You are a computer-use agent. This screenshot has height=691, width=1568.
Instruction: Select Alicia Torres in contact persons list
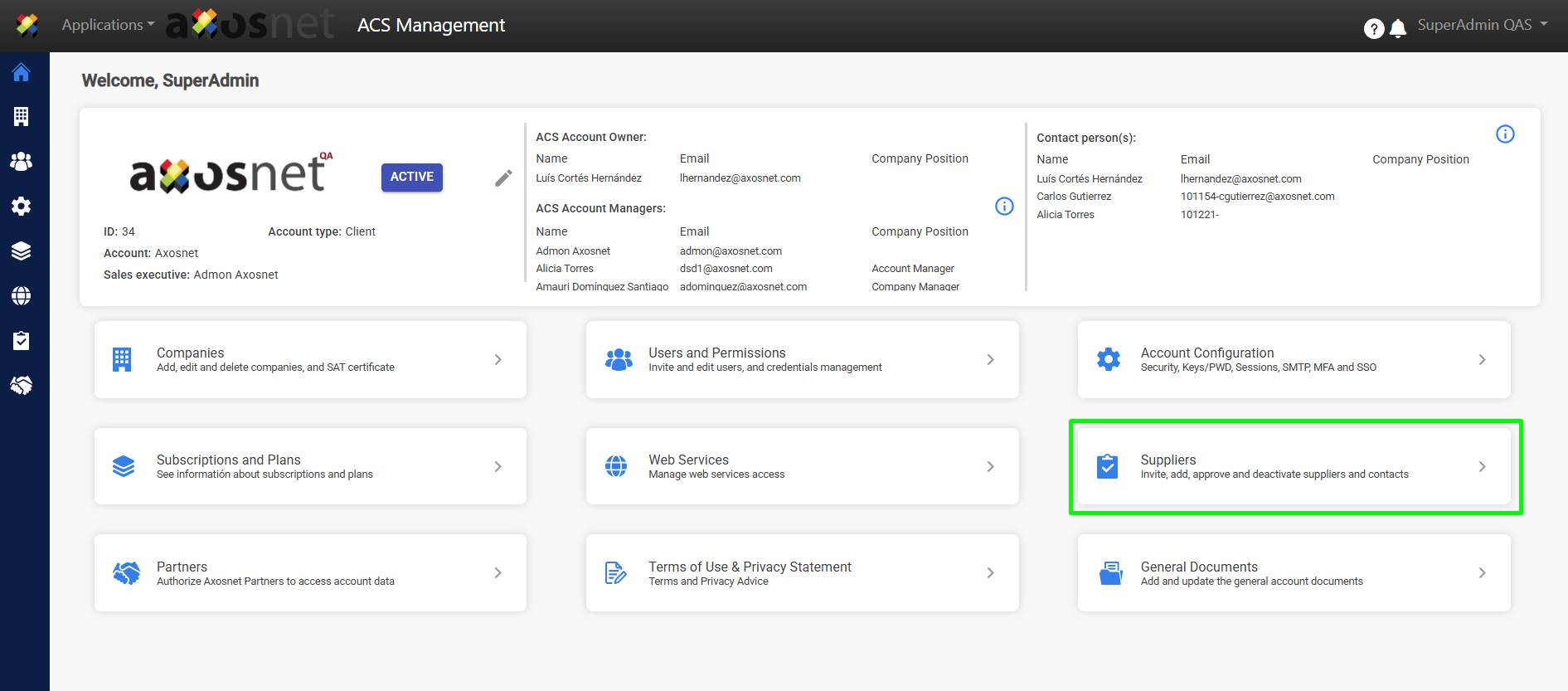1066,215
